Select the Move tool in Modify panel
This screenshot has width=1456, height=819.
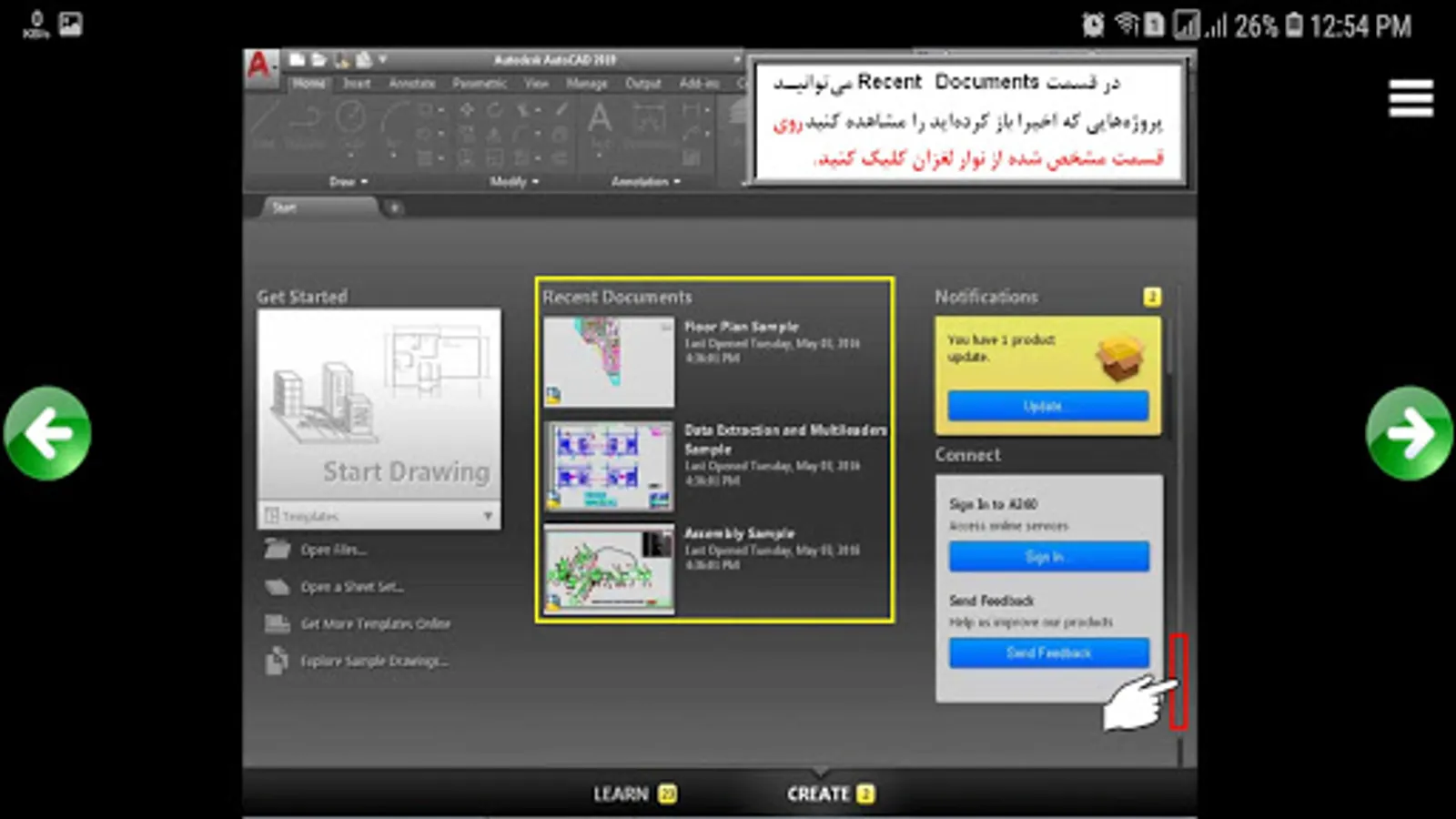tap(467, 110)
